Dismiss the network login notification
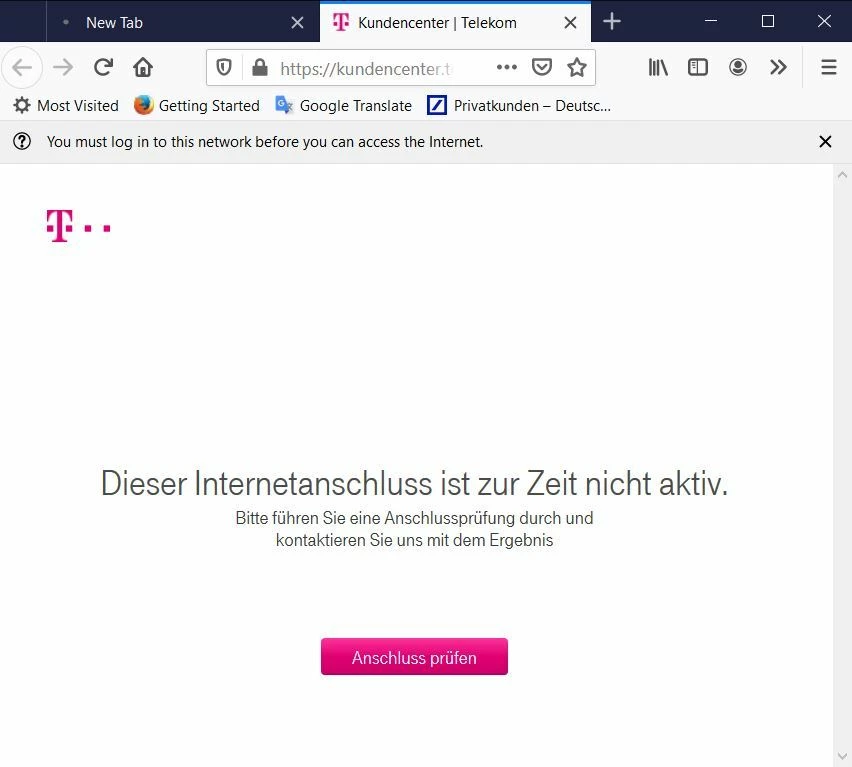Viewport: 852px width, 767px height. (x=825, y=142)
